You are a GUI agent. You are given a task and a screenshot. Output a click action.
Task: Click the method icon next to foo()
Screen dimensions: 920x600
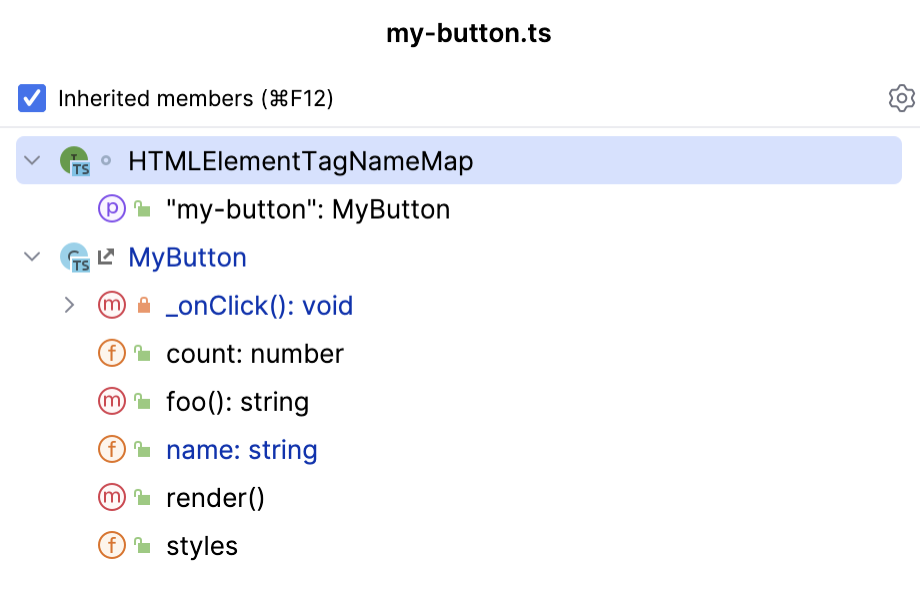(111, 401)
